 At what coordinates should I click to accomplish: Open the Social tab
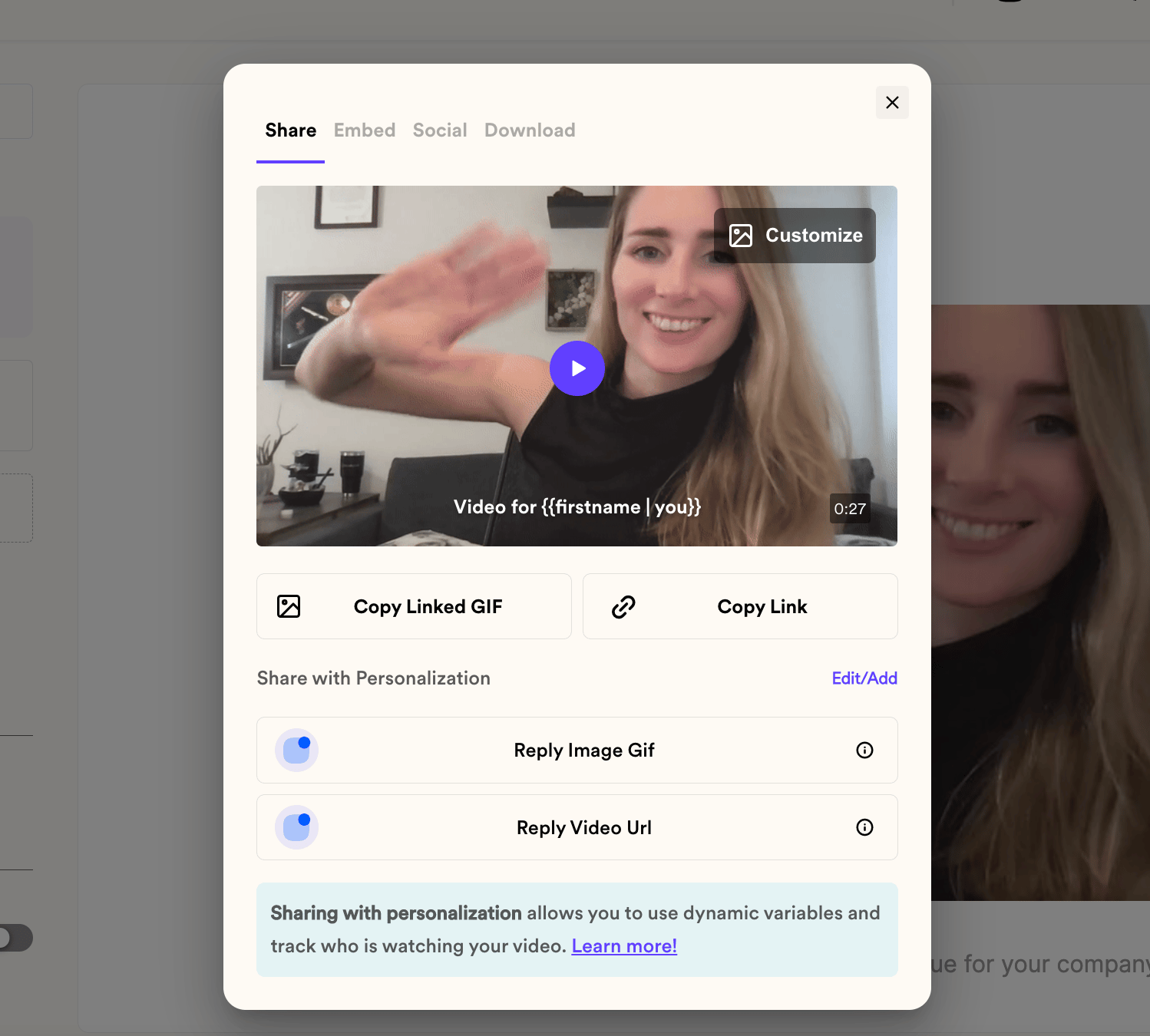pyautogui.click(x=440, y=130)
